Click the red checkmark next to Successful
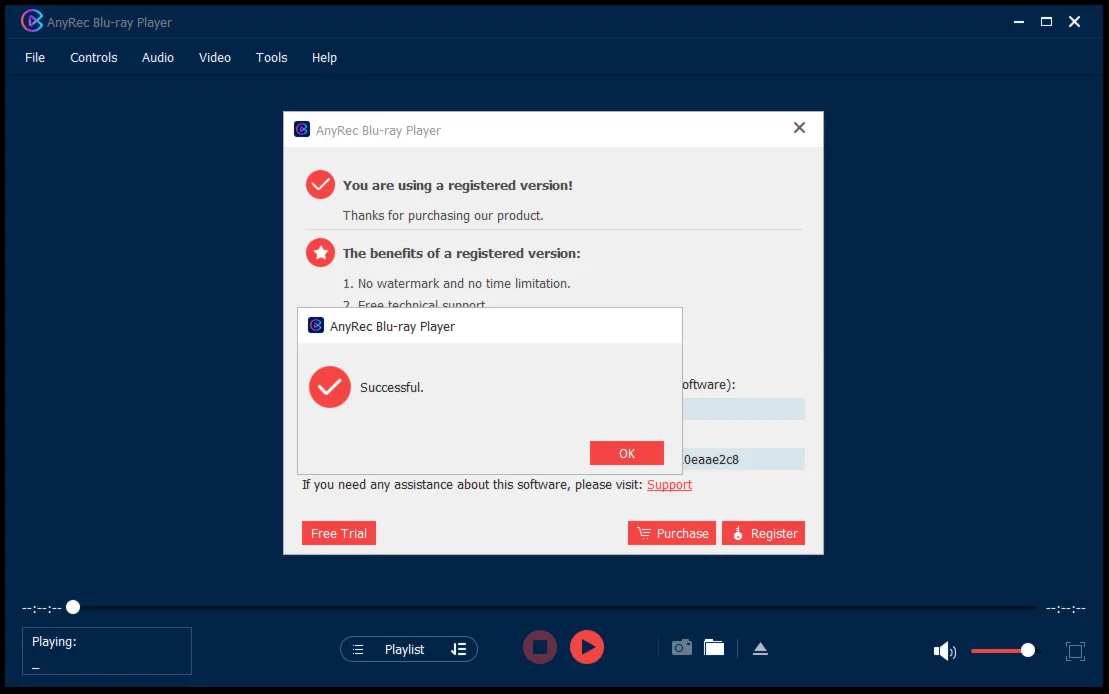The image size is (1109, 694). pos(330,387)
